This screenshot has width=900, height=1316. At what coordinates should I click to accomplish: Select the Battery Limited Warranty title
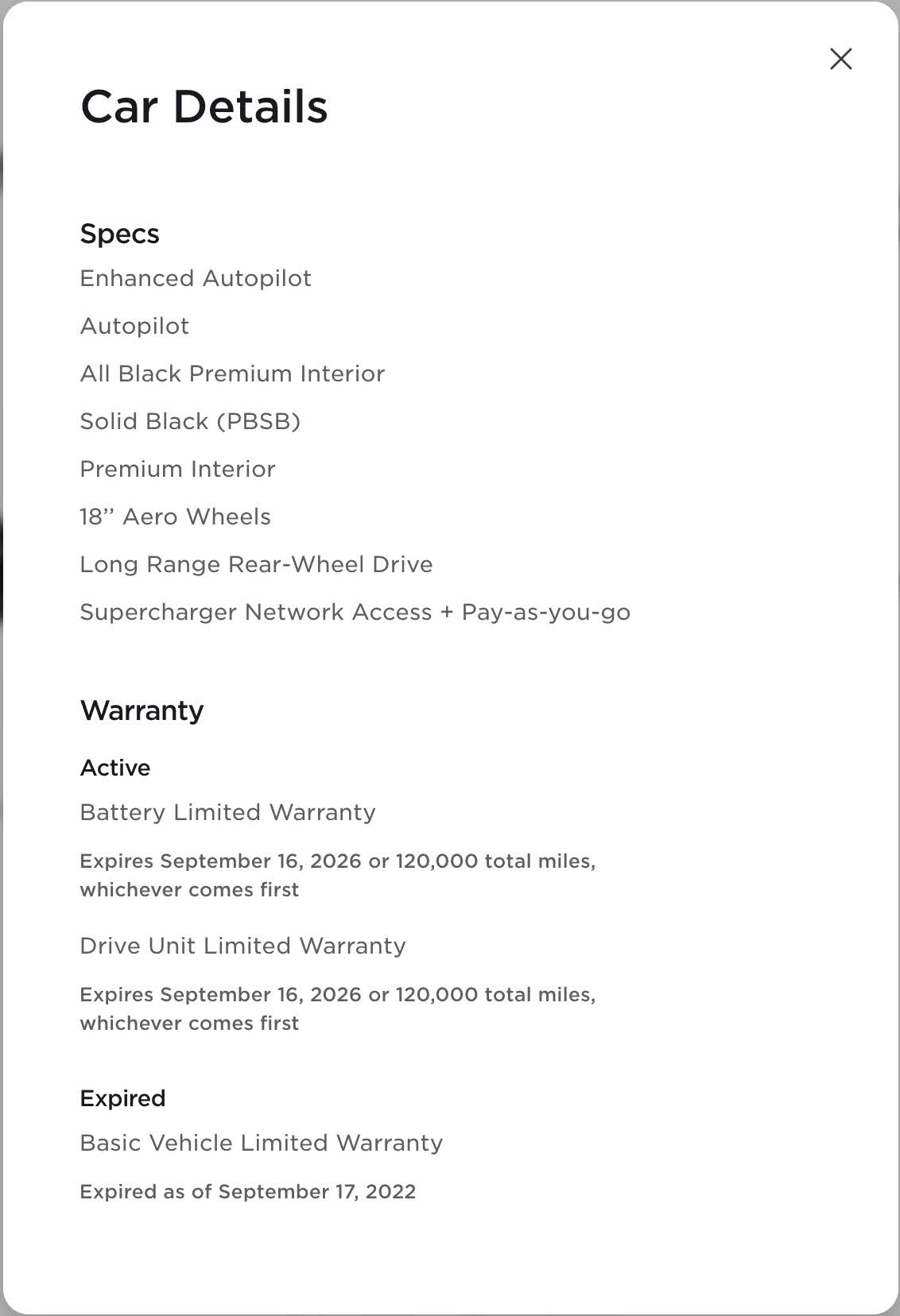[x=227, y=812]
